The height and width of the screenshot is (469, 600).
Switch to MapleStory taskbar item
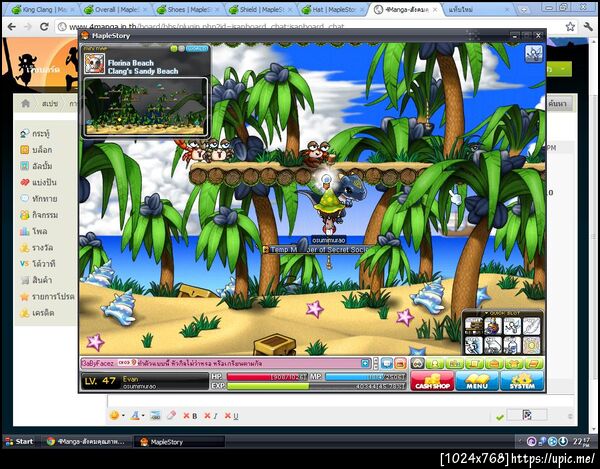180,441
